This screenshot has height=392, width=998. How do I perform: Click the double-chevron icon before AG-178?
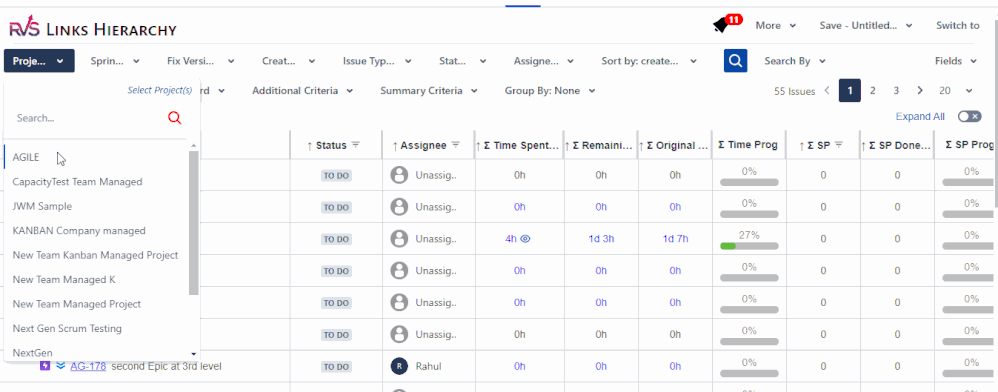(60, 366)
